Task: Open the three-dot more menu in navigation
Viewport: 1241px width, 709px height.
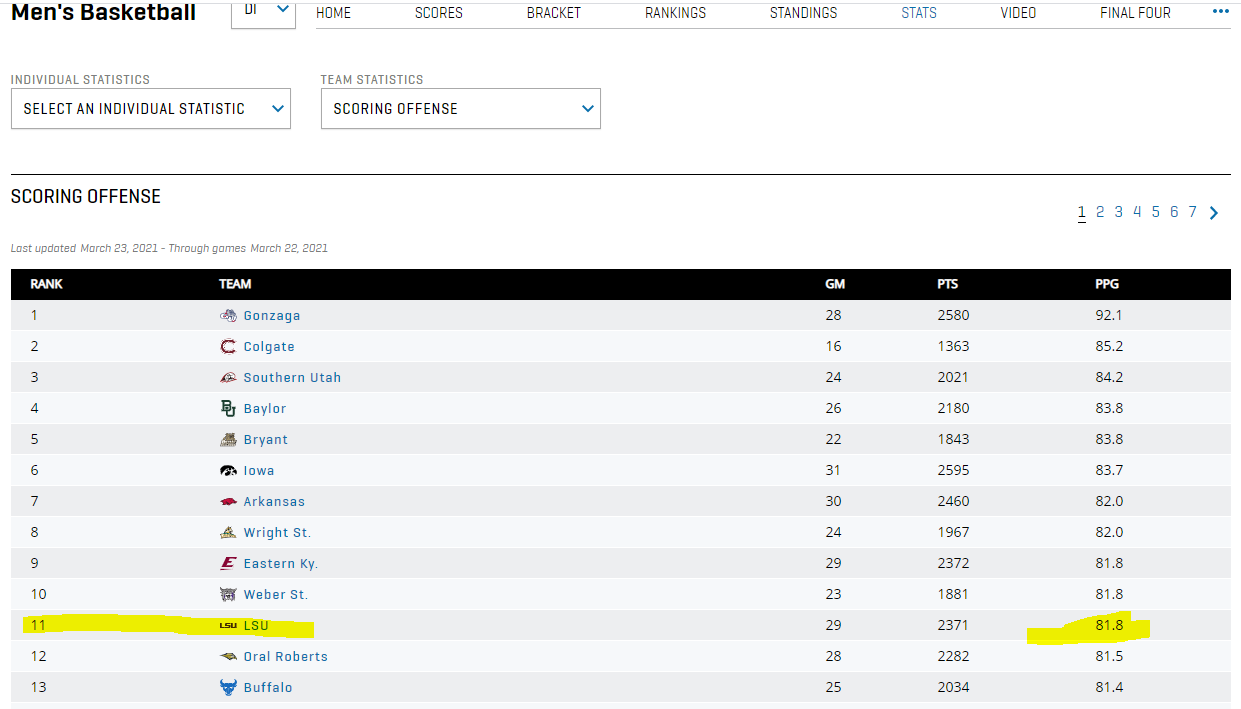Action: pos(1220,12)
